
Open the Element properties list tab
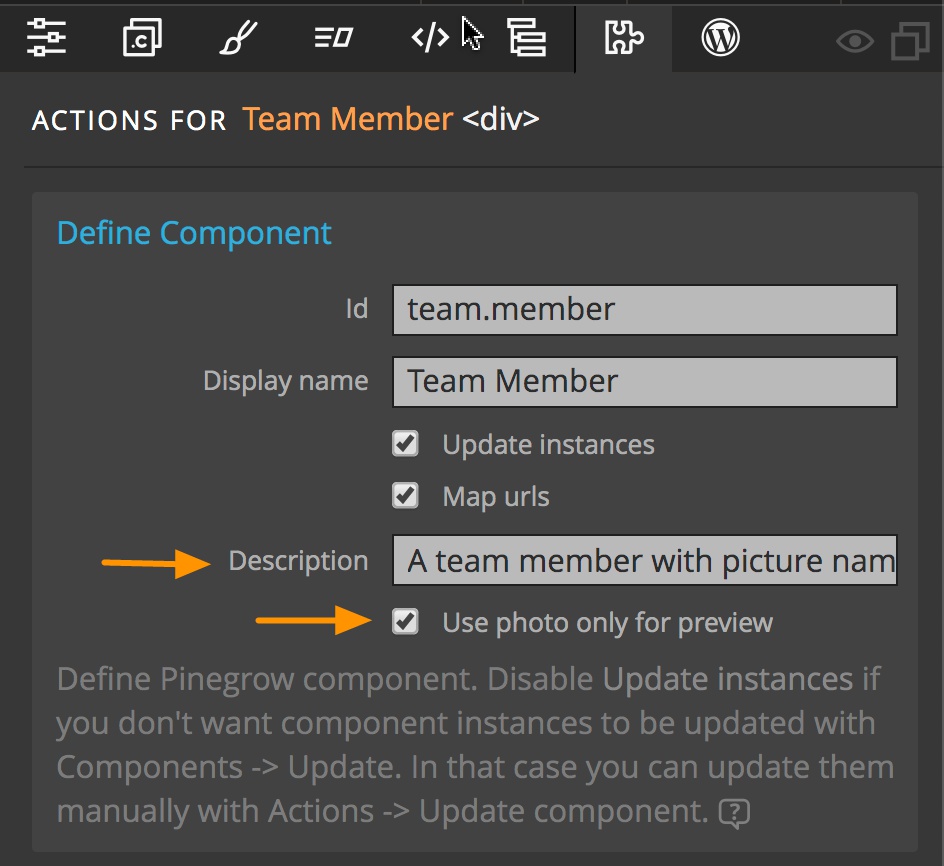tap(334, 37)
